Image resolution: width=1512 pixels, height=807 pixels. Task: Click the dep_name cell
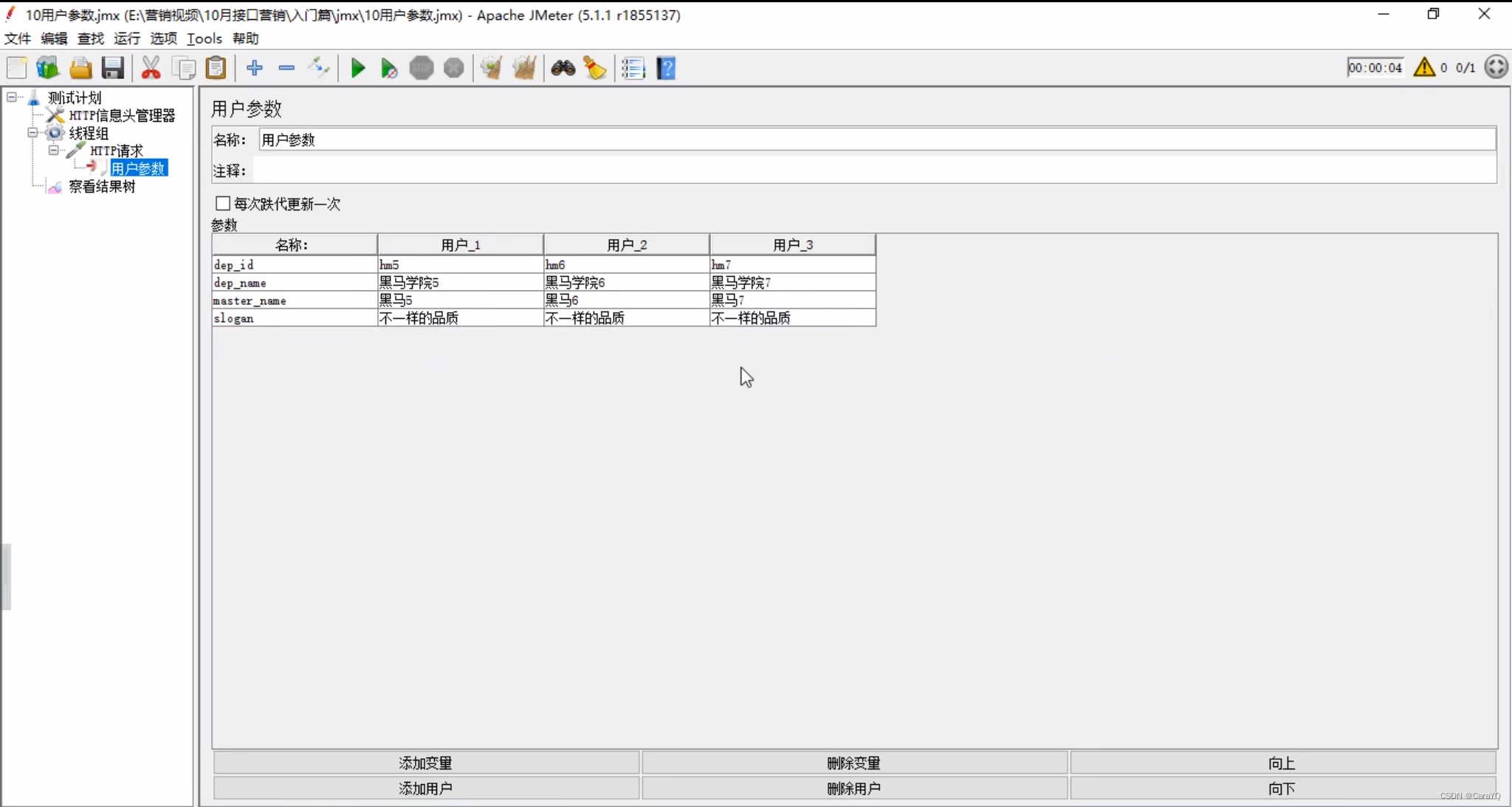tap(295, 282)
